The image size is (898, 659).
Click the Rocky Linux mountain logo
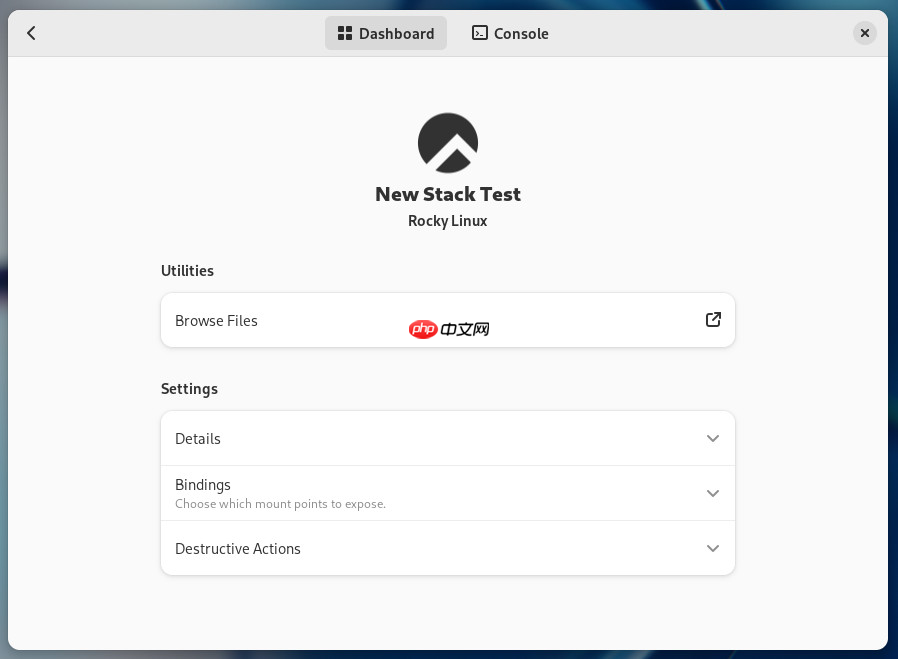click(447, 142)
